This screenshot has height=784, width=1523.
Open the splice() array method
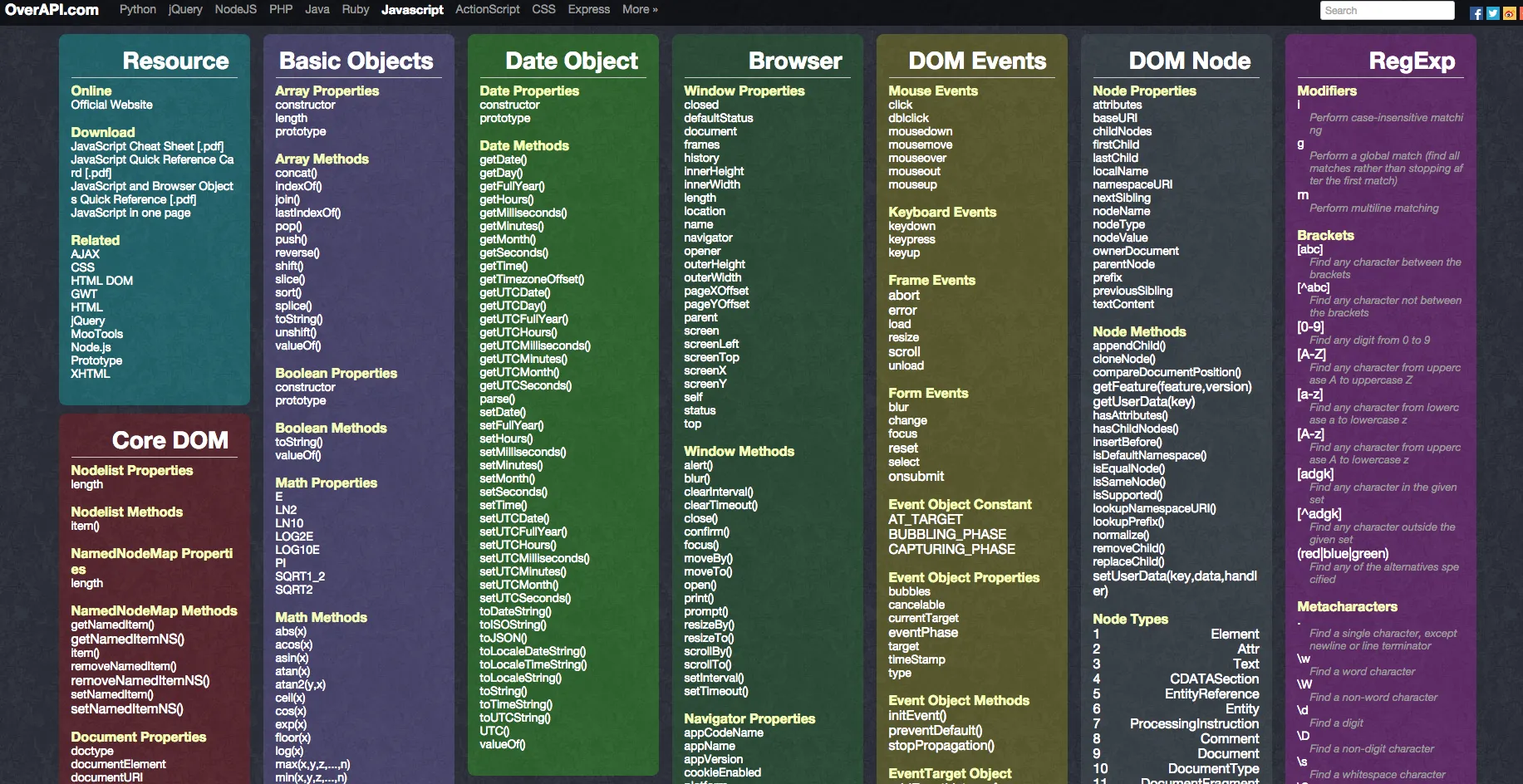pyautogui.click(x=293, y=306)
